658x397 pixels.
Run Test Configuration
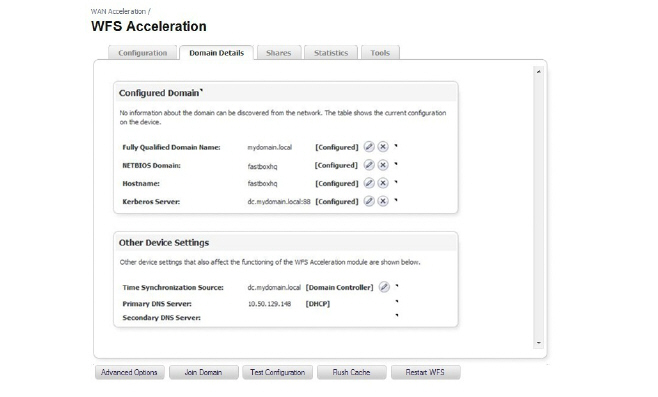pyautogui.click(x=277, y=372)
